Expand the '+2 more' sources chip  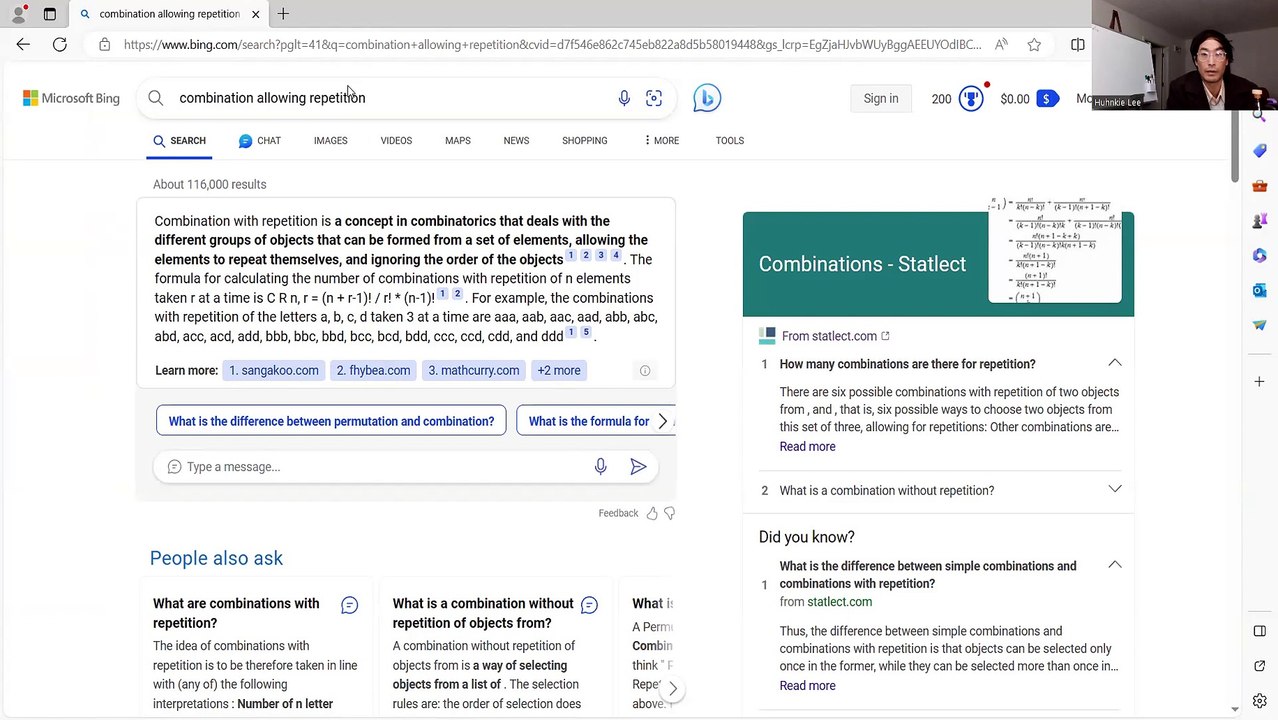click(x=559, y=370)
